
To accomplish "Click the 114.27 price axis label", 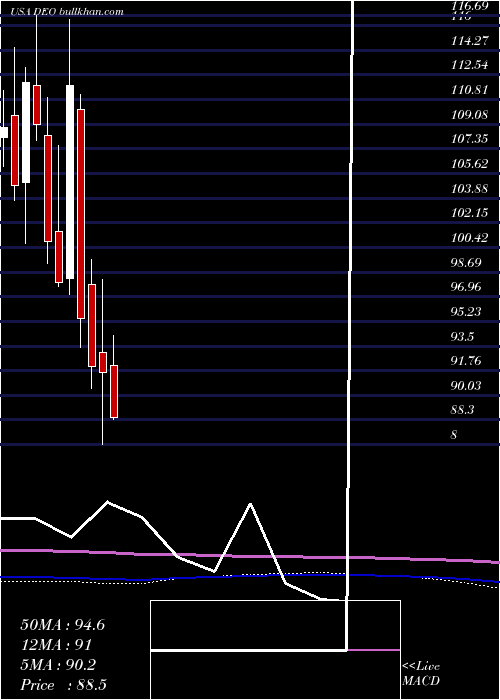I will (468, 41).
